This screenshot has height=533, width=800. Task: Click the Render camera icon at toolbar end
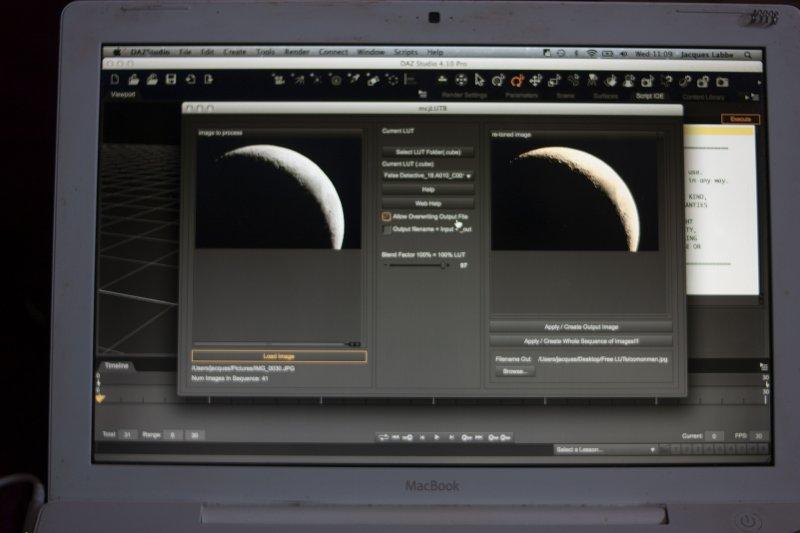(721, 82)
